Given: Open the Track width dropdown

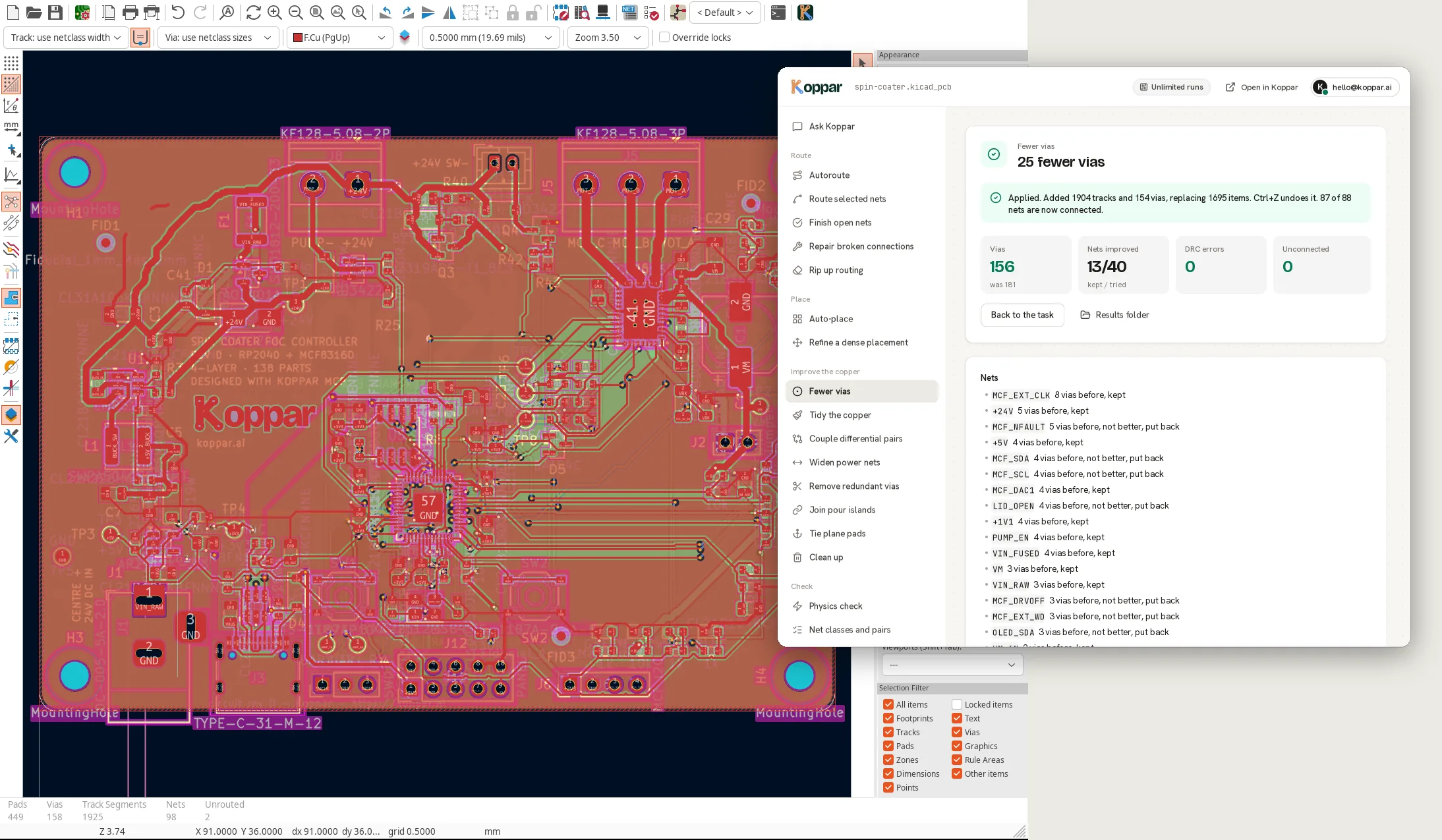Looking at the screenshot, I should (66, 38).
